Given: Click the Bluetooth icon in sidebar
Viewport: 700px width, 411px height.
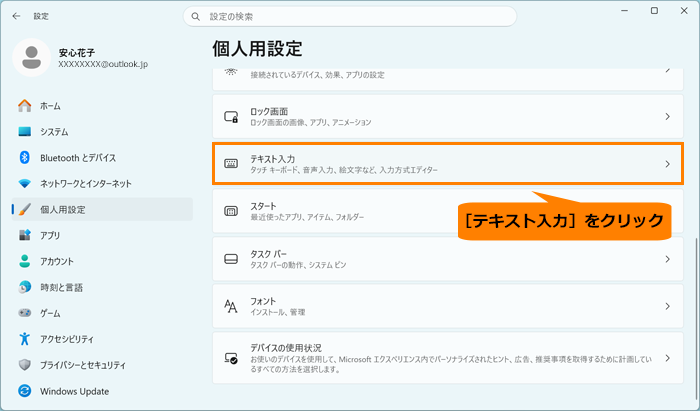Looking at the screenshot, I should pos(25,158).
